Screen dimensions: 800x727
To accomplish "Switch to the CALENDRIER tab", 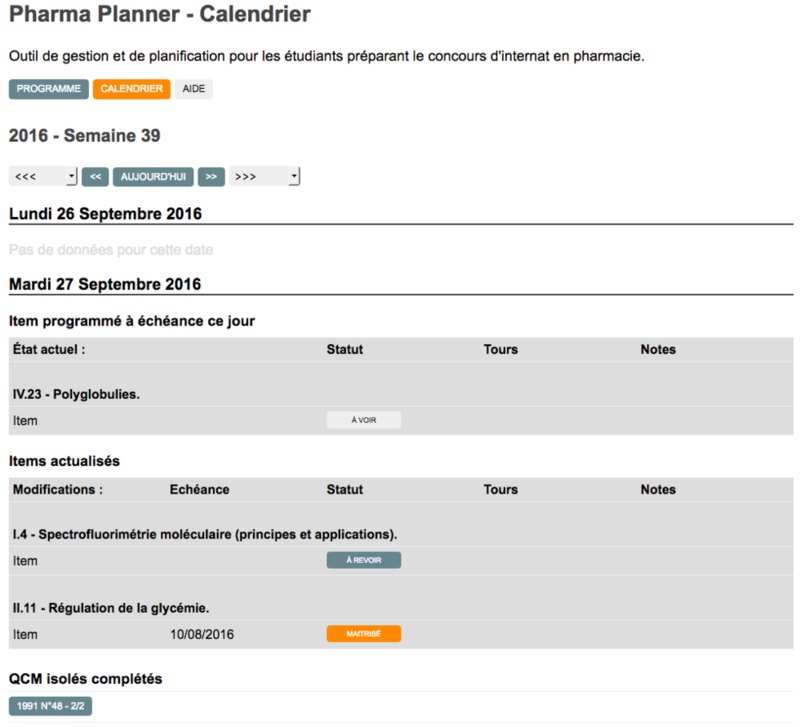I will (x=131, y=89).
